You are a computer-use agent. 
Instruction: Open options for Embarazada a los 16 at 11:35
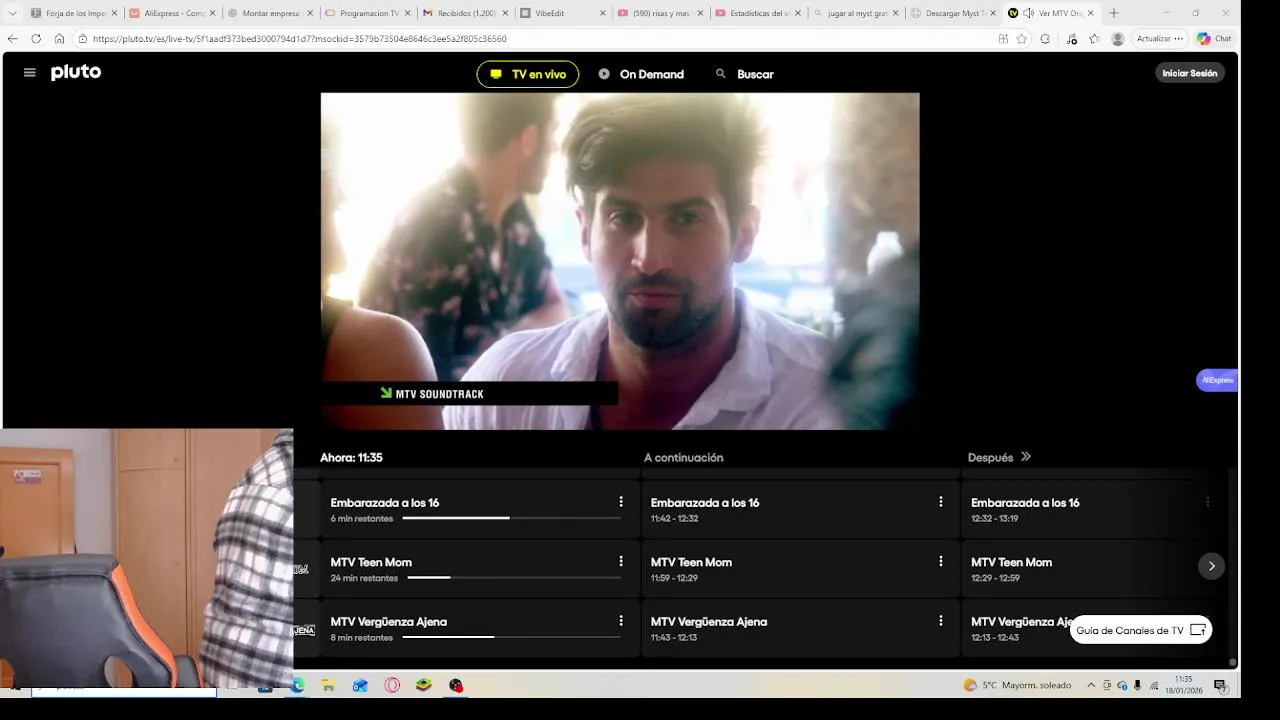click(x=621, y=502)
